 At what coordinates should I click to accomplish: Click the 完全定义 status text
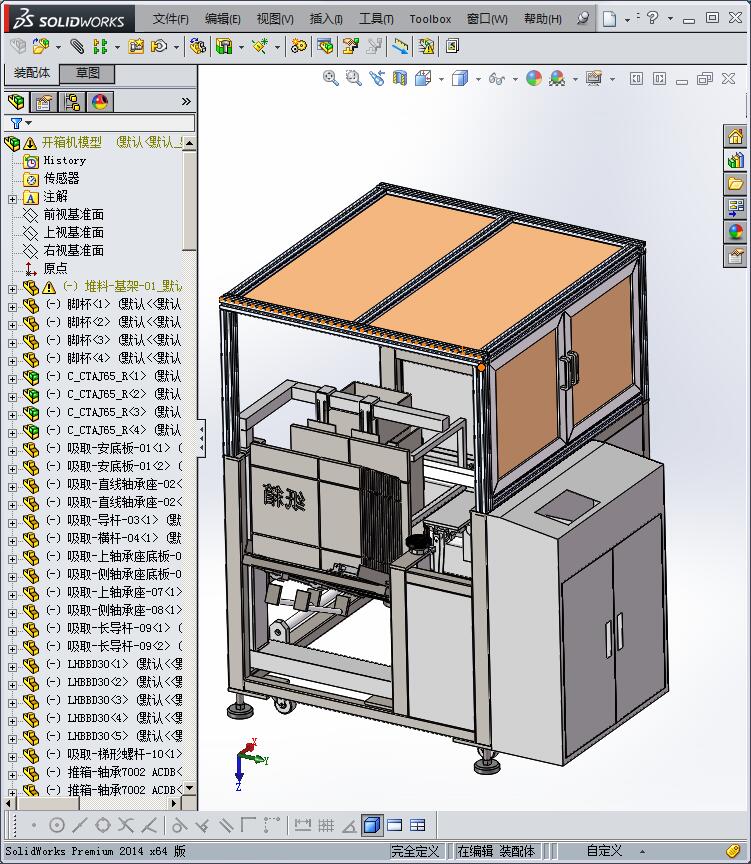tap(415, 851)
